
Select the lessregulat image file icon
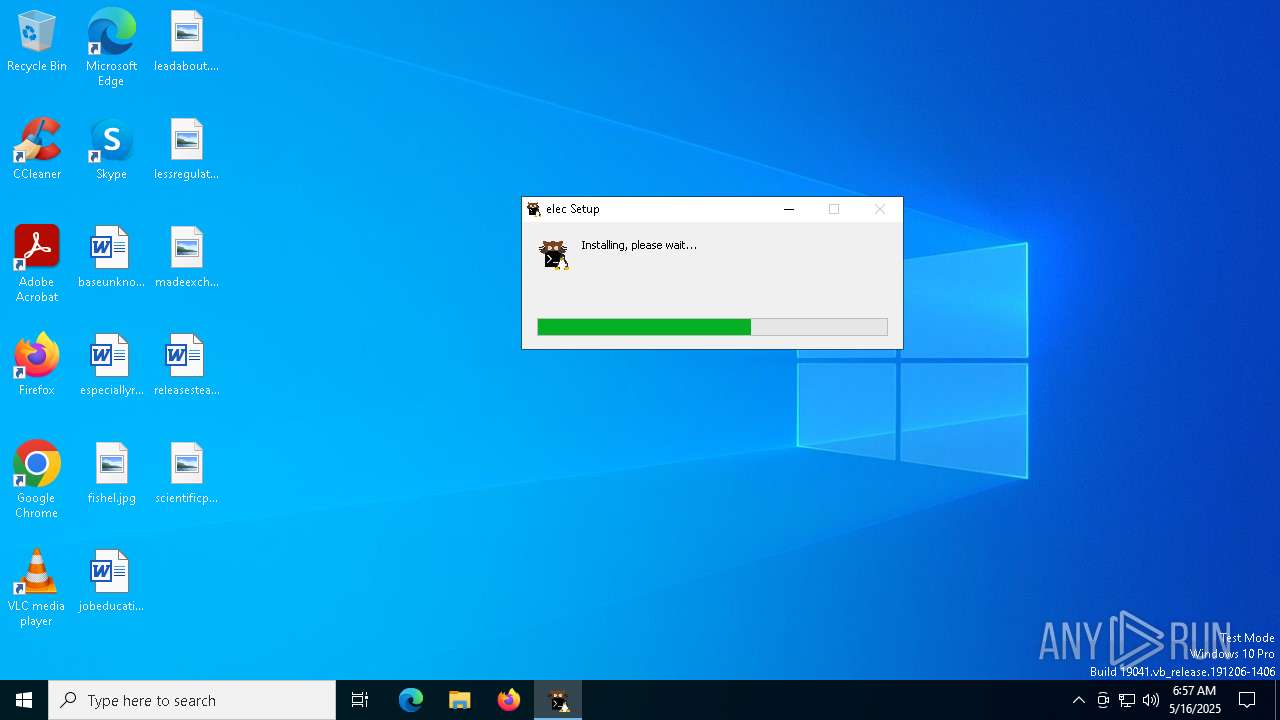[x=187, y=150]
